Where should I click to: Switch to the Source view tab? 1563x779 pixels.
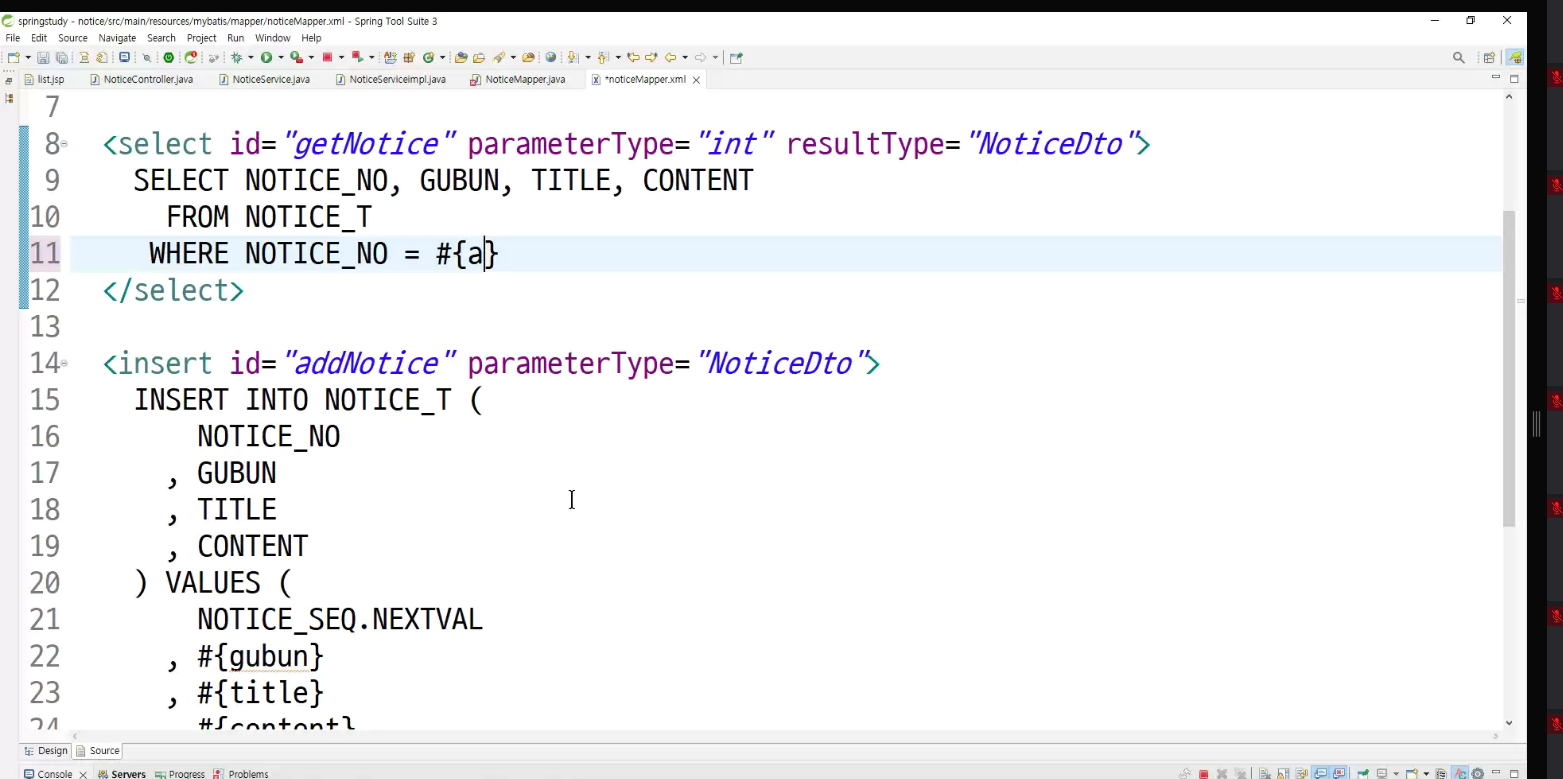click(98, 751)
